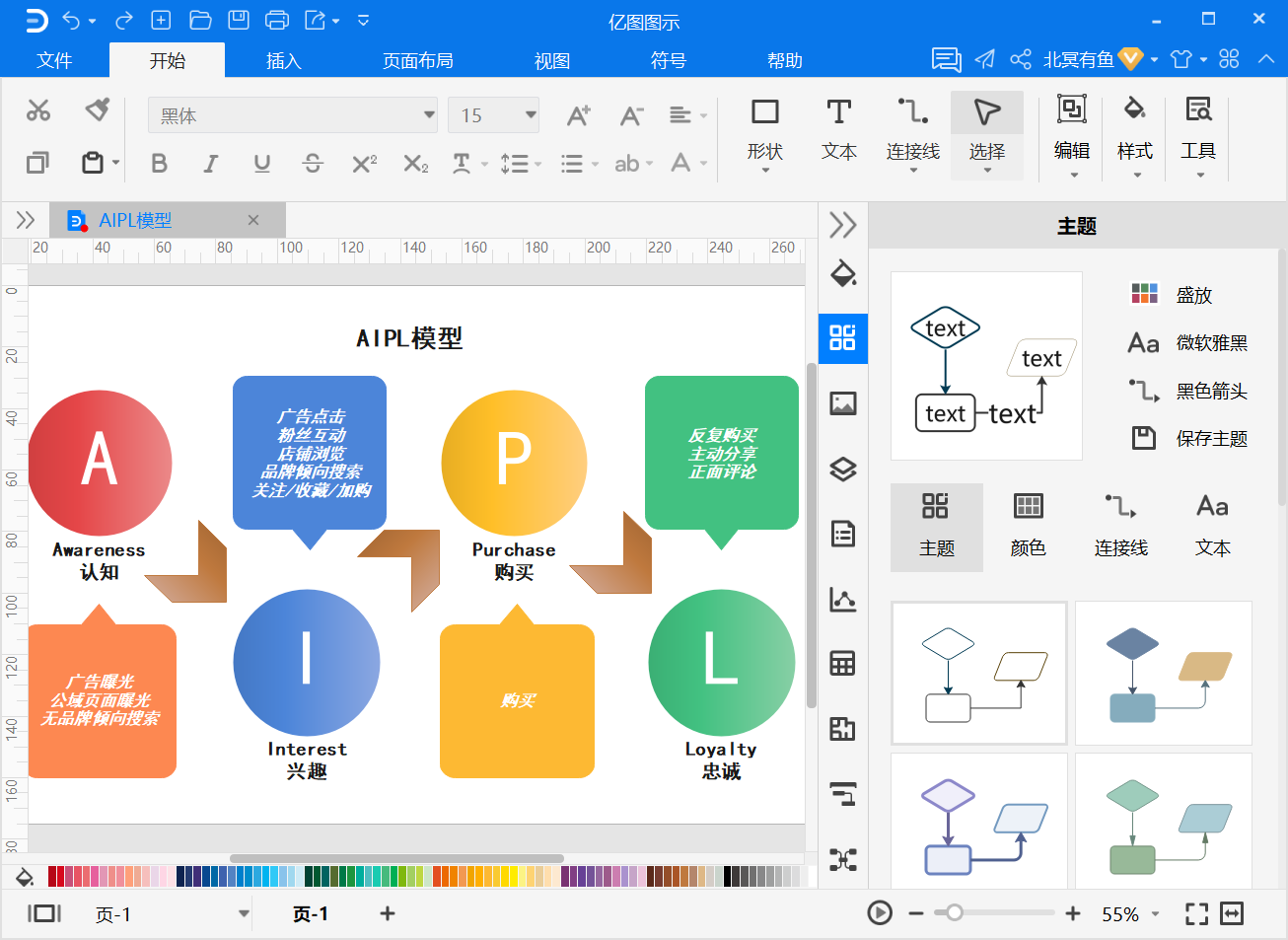1288x940 pixels.
Task: Switch to the 插入 ribbon tab
Action: pos(283,60)
